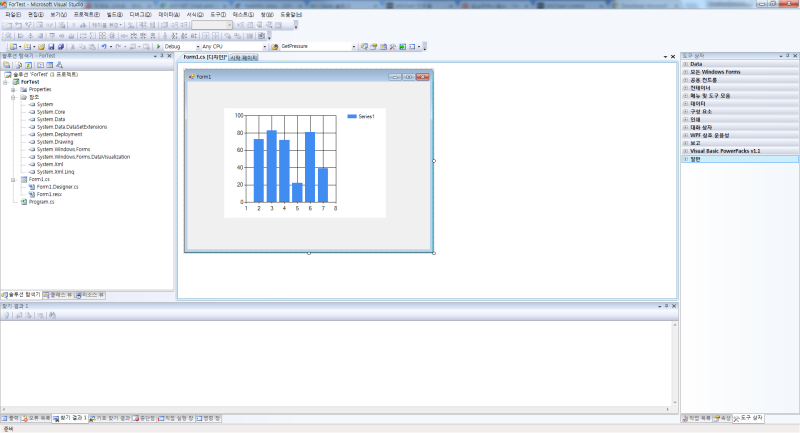Click Solution Explorer Properties icon
Viewport: 800px width, 433px height.
tap(7, 65)
